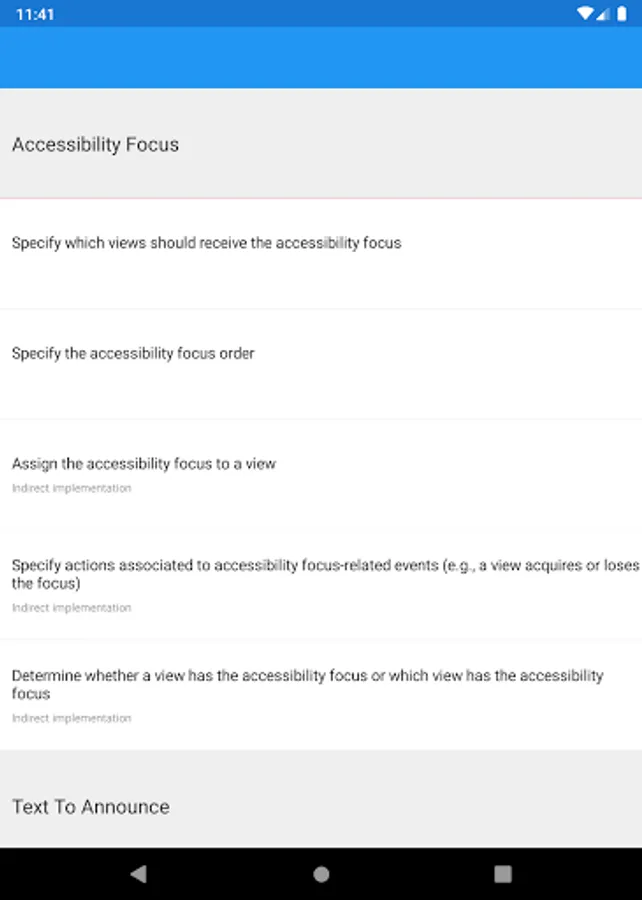Open 'Specify which views should receive' item
Image resolution: width=642 pixels, height=900 pixels.
click(207, 243)
